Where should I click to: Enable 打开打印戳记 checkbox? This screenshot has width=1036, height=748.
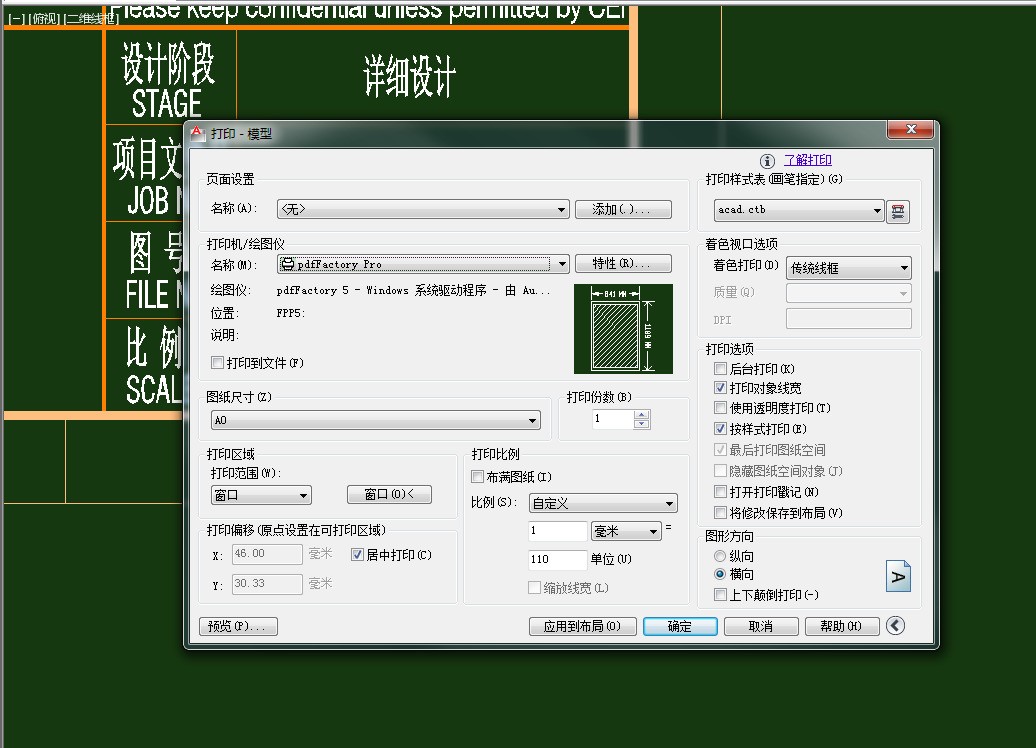(x=721, y=492)
